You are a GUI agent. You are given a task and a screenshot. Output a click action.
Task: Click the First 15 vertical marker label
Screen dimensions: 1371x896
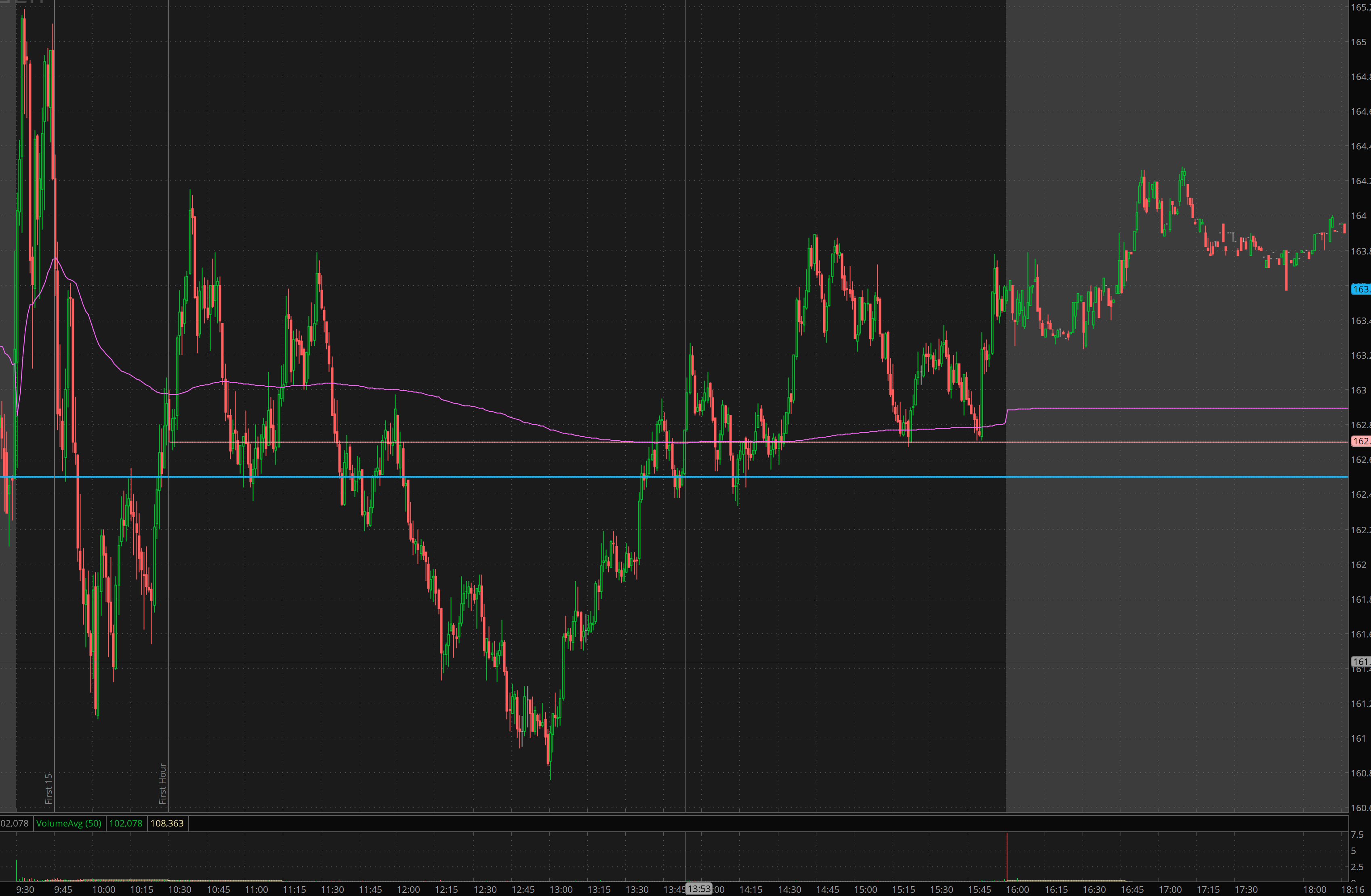[49, 788]
